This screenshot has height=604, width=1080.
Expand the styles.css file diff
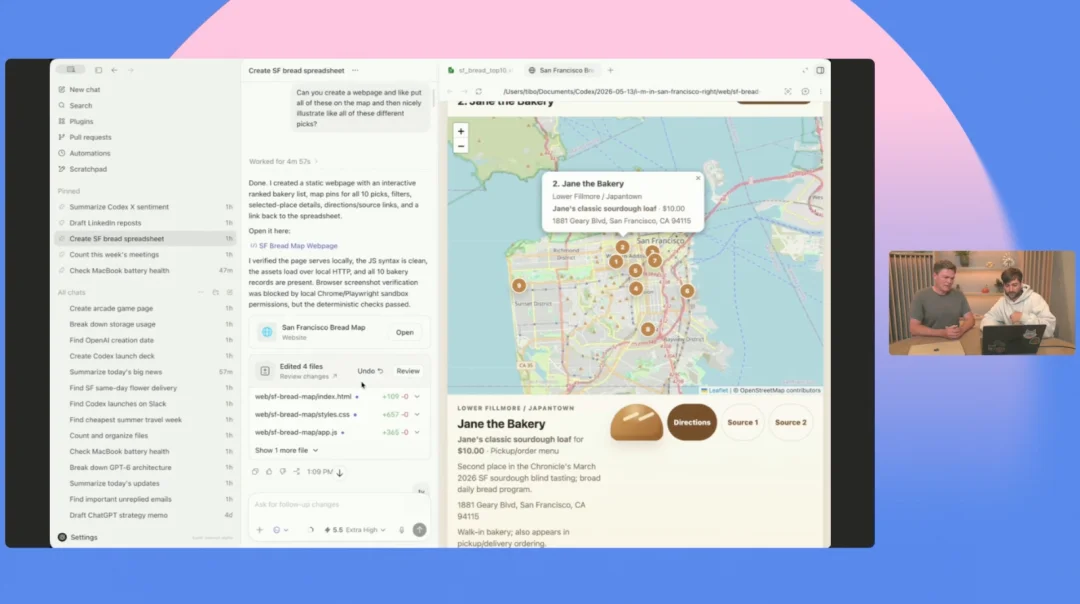click(x=417, y=415)
